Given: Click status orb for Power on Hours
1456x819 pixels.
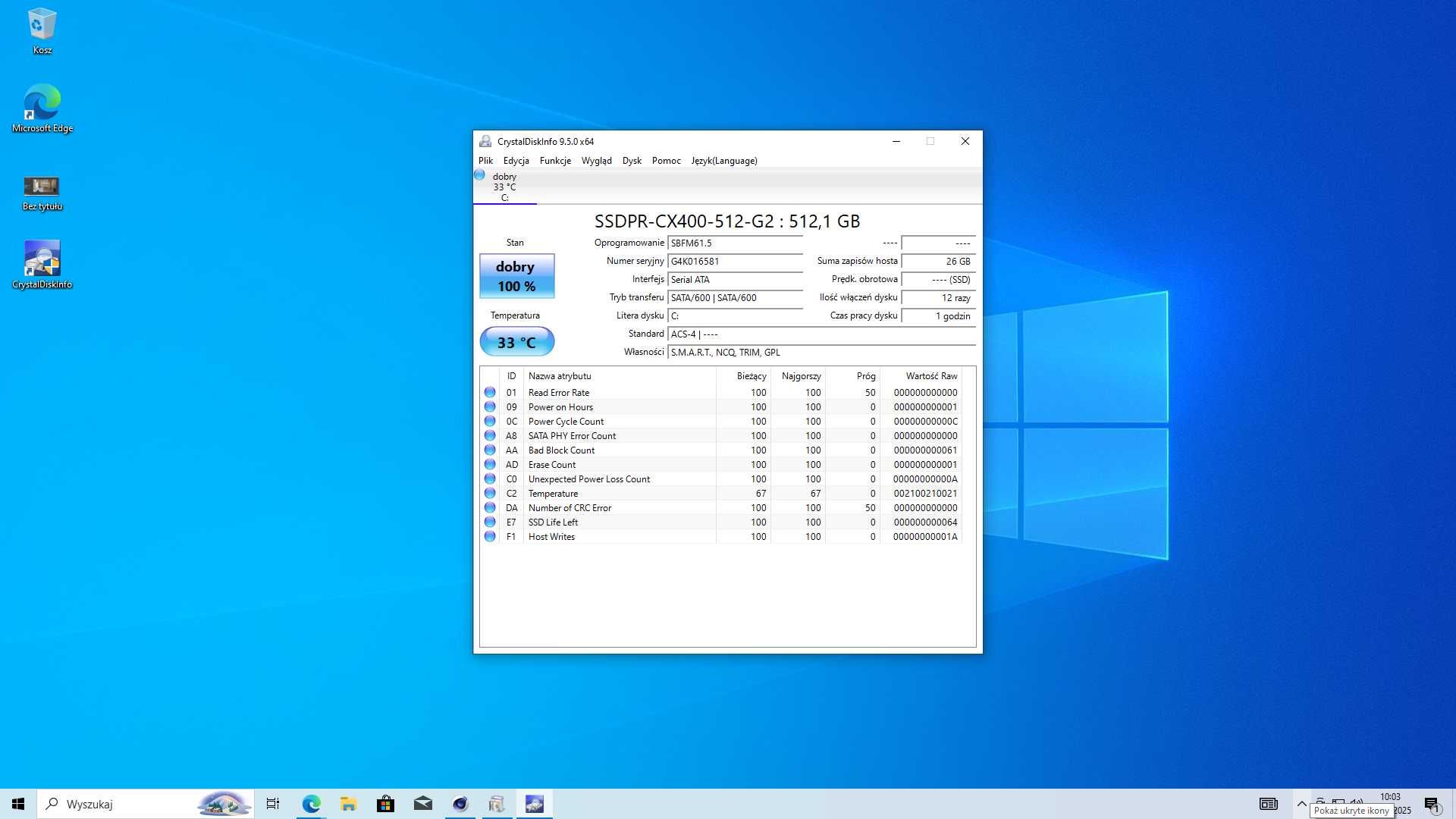Looking at the screenshot, I should [490, 406].
